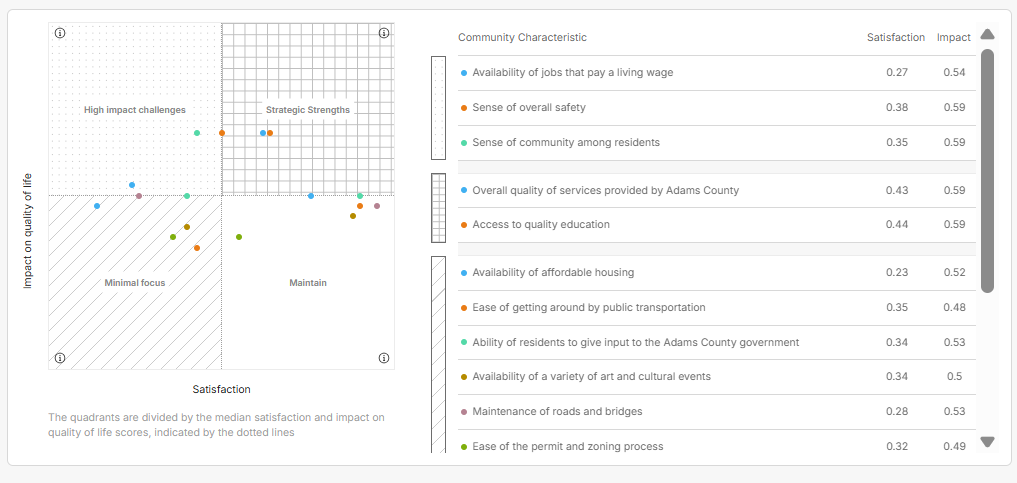Select the diagonal-hatched quadrant legend box
The image size is (1017, 483).
[438, 355]
